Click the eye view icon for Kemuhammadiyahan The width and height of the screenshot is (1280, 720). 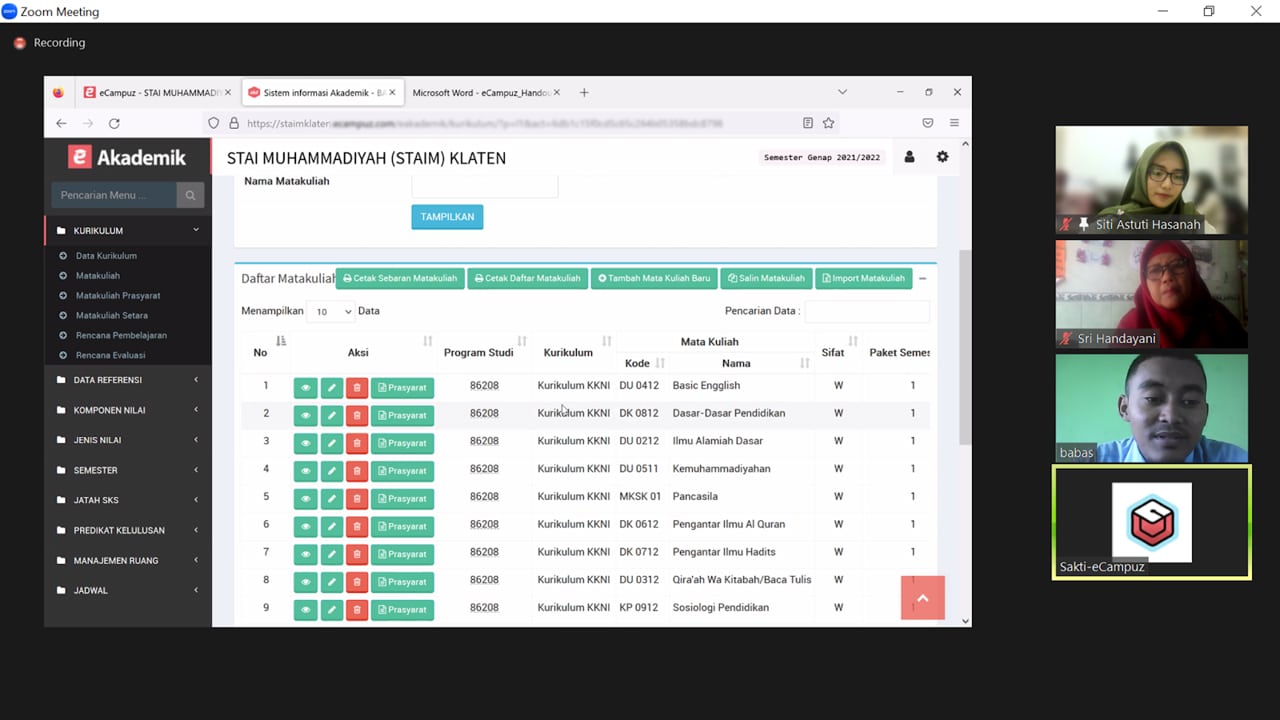point(305,471)
